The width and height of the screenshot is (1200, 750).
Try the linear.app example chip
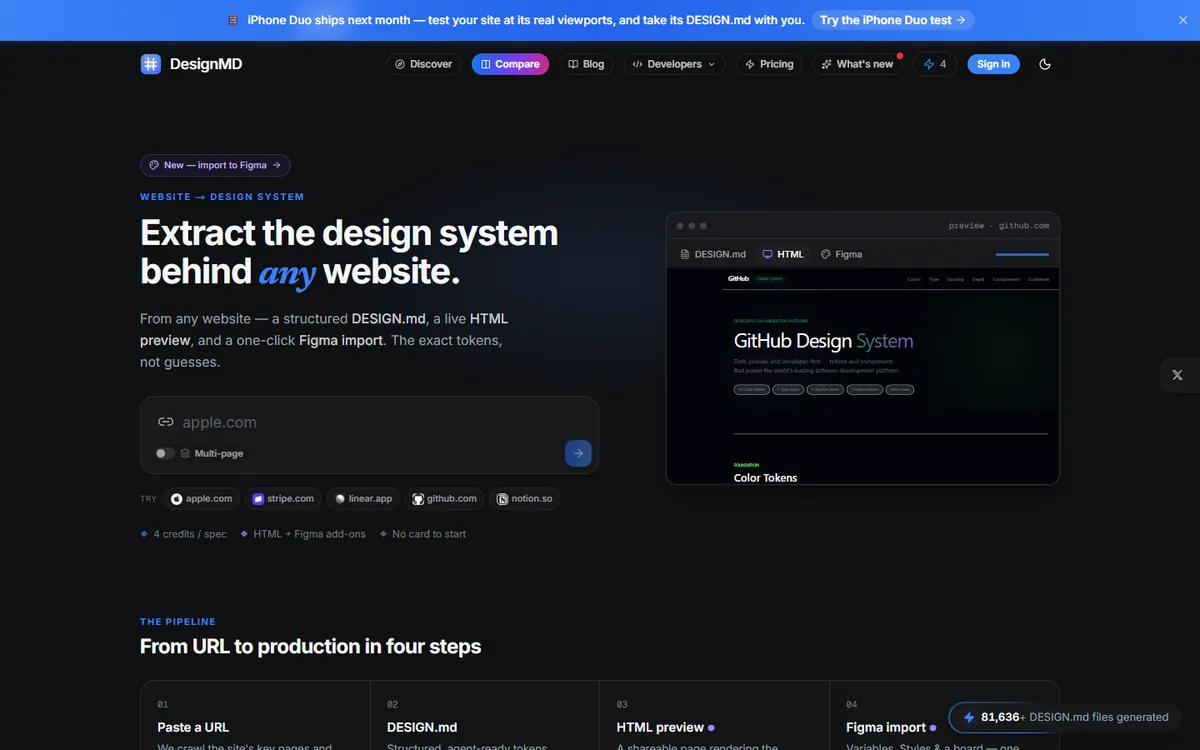click(x=364, y=498)
